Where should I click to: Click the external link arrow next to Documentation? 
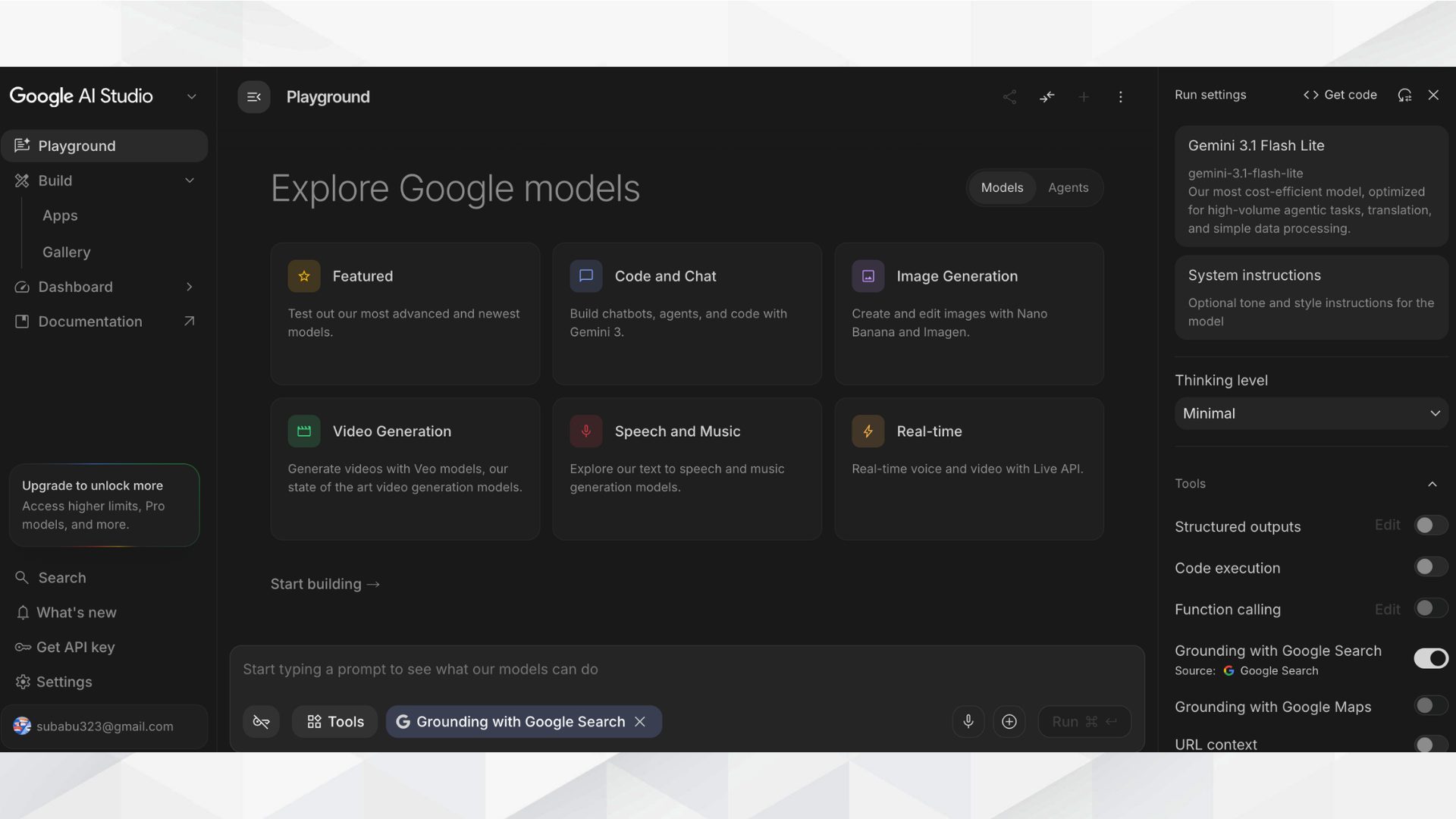tap(189, 322)
